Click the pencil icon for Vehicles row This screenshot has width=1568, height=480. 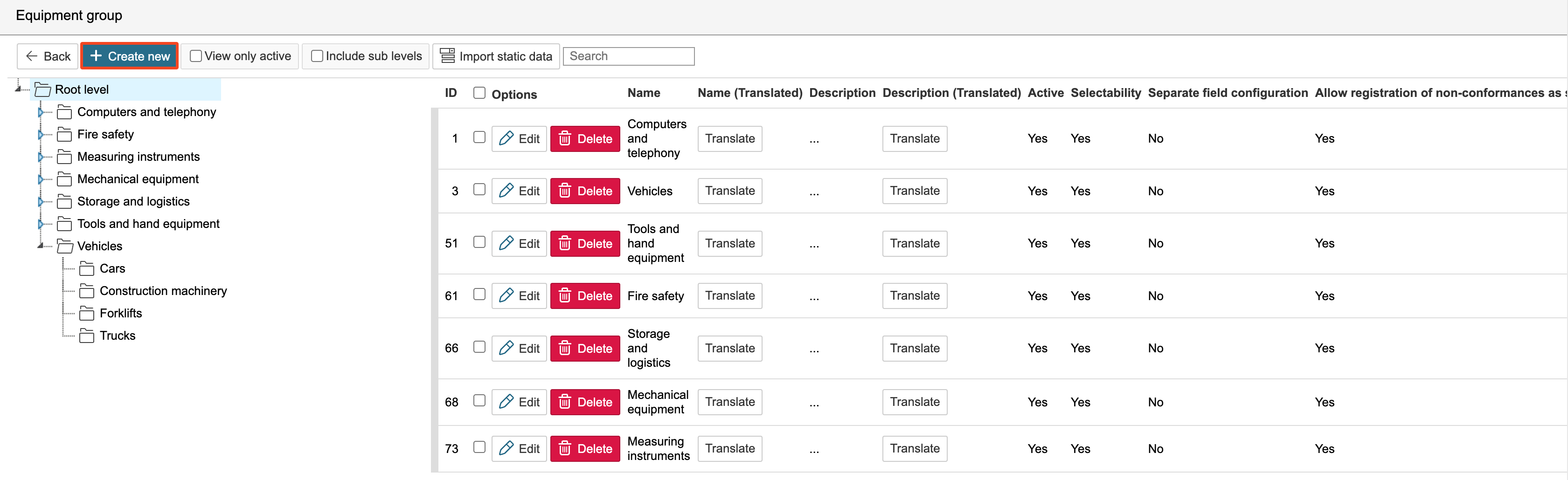[x=506, y=191]
